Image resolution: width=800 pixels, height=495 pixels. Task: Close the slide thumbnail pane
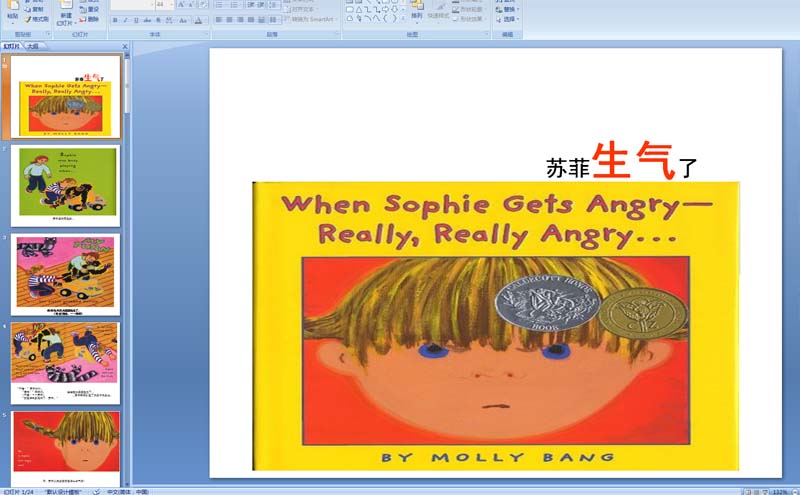125,46
